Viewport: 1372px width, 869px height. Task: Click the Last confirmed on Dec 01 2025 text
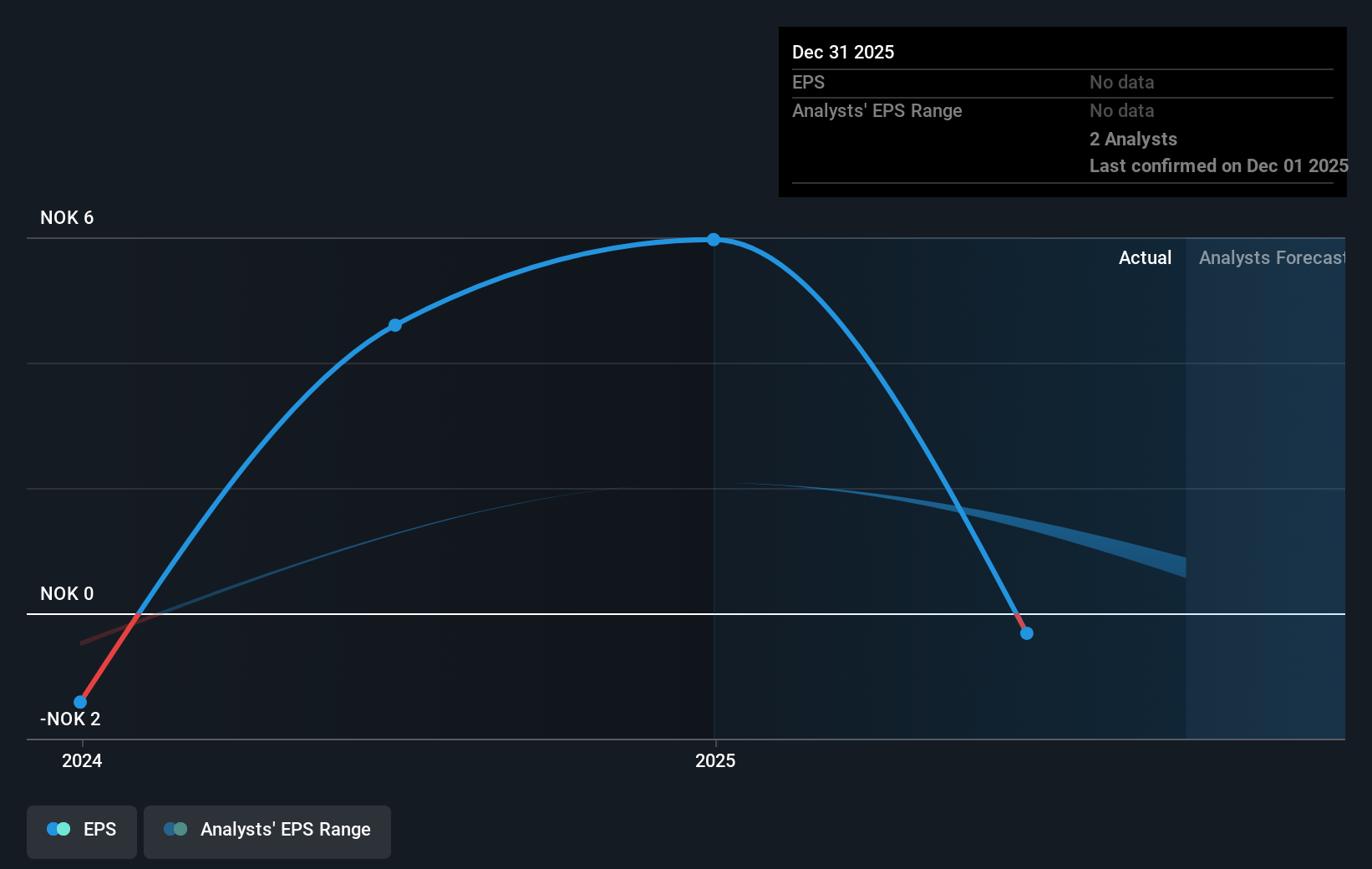point(1218,166)
